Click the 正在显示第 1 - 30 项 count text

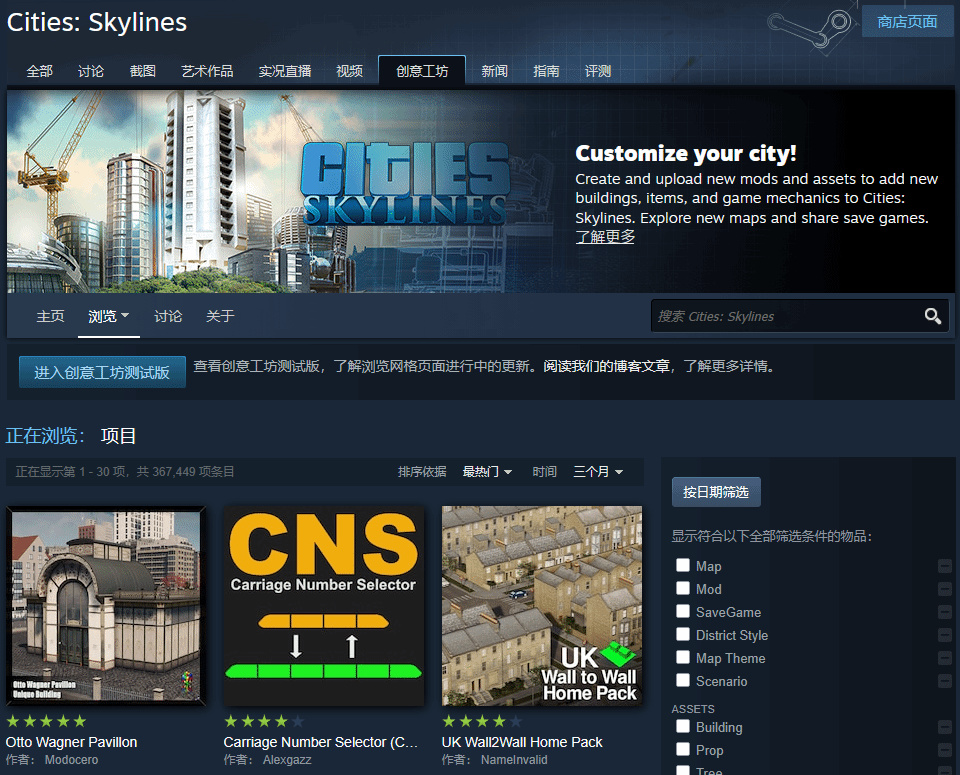point(125,471)
